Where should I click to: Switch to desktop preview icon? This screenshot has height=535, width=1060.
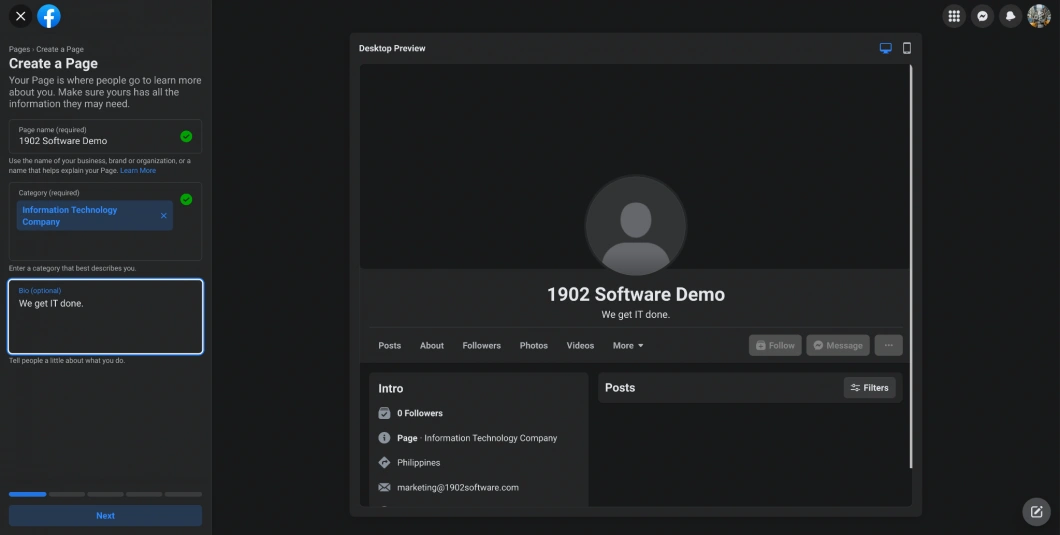pyautogui.click(x=886, y=48)
